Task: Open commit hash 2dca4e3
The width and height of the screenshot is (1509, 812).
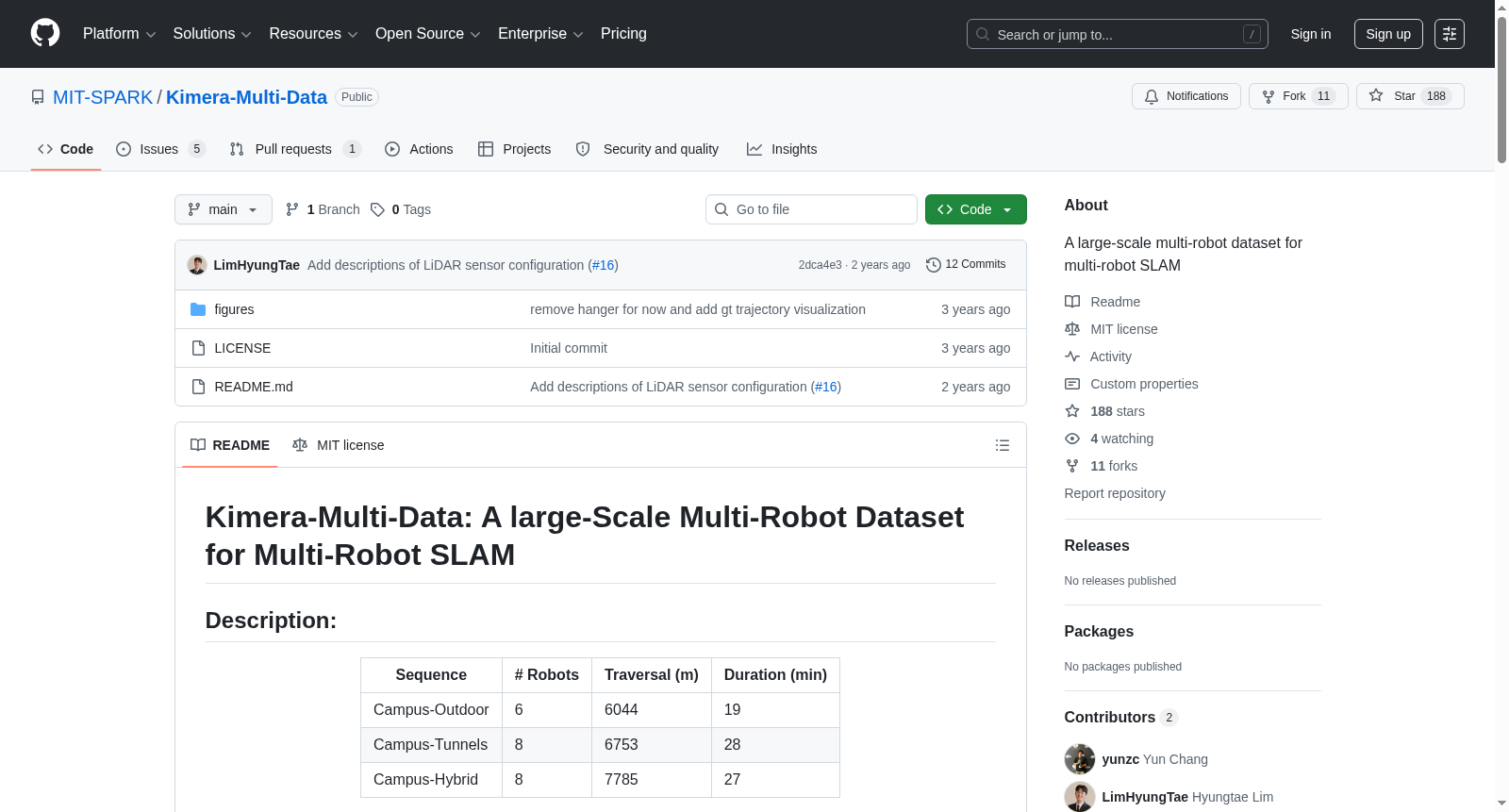Action: 820,265
